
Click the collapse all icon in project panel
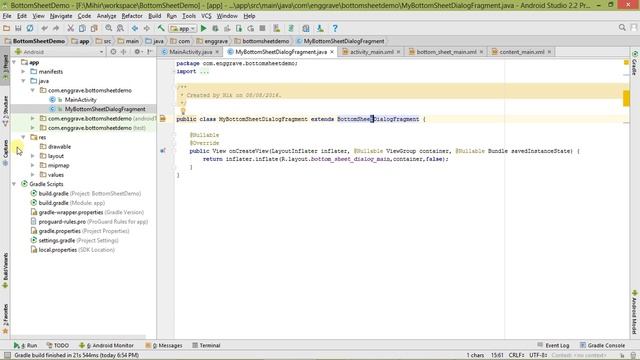124,52
